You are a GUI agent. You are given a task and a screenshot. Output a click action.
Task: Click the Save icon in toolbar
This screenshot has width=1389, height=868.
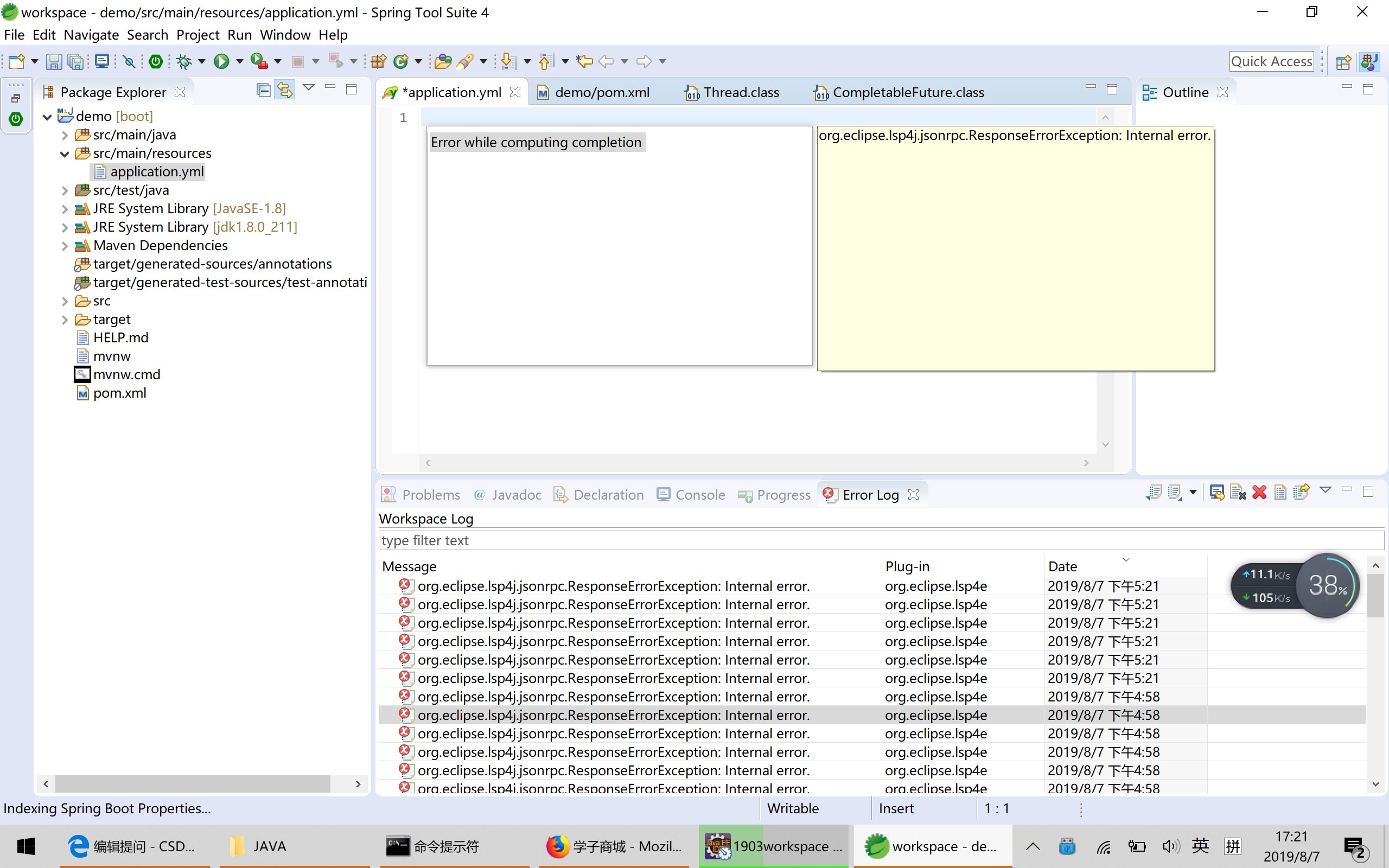click(x=53, y=61)
